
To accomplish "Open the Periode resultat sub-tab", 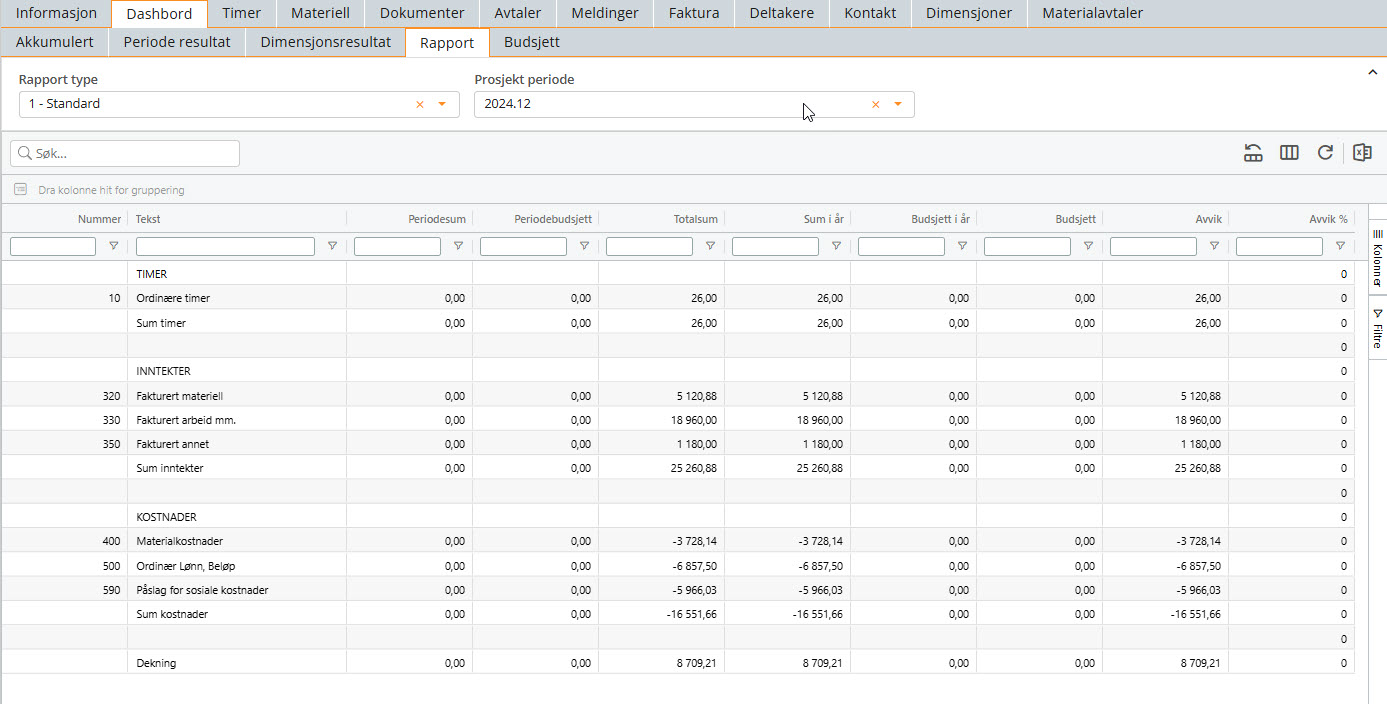I will [177, 42].
